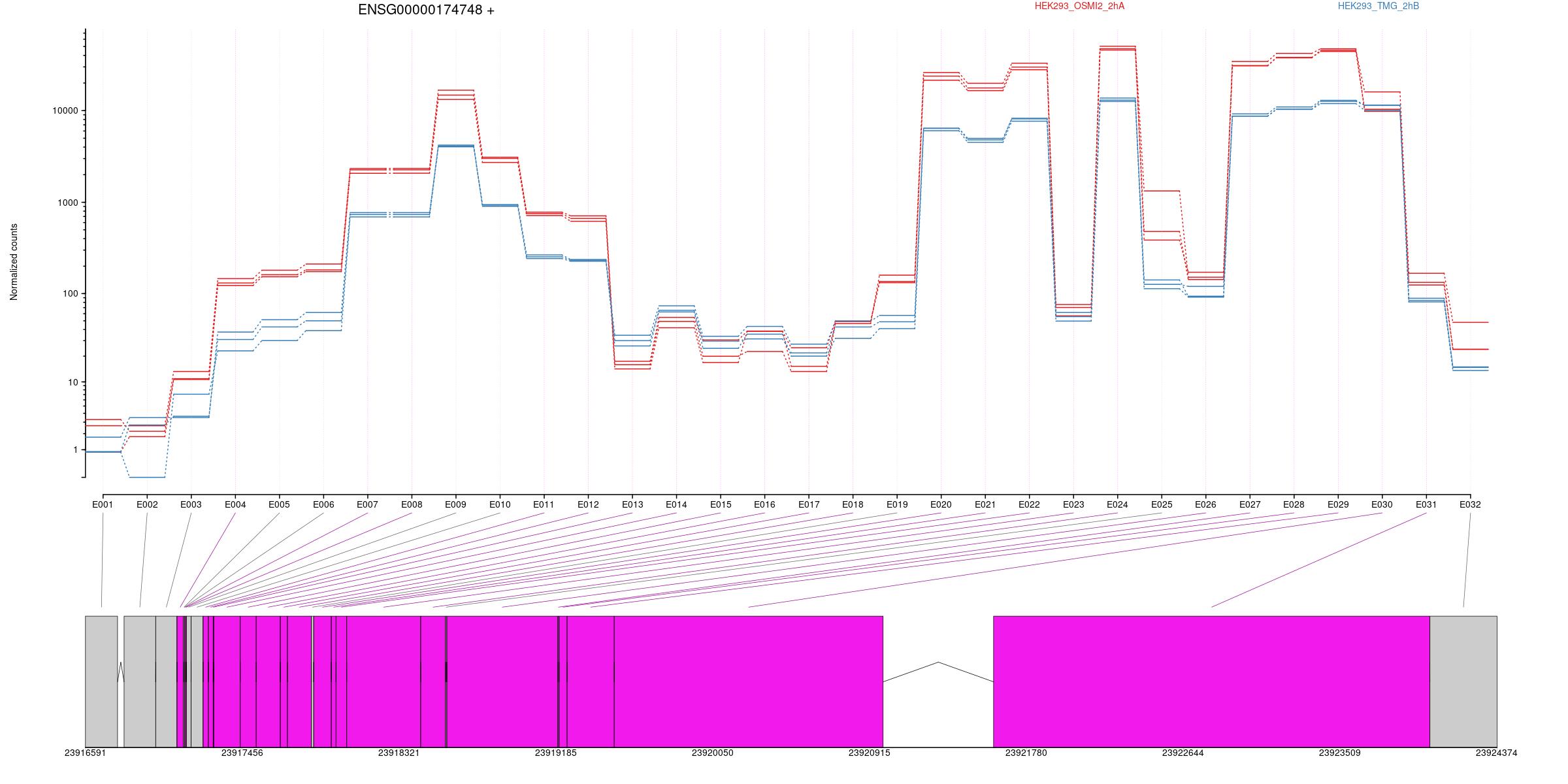1568x784 pixels.
Task: Click exon label E019
Action: (897, 504)
